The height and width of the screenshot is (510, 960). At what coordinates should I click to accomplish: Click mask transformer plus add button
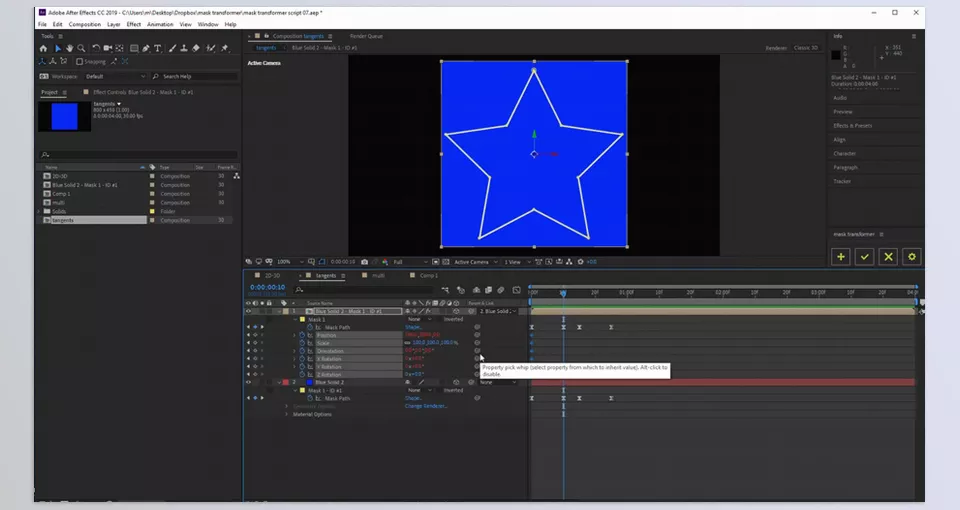tap(841, 257)
